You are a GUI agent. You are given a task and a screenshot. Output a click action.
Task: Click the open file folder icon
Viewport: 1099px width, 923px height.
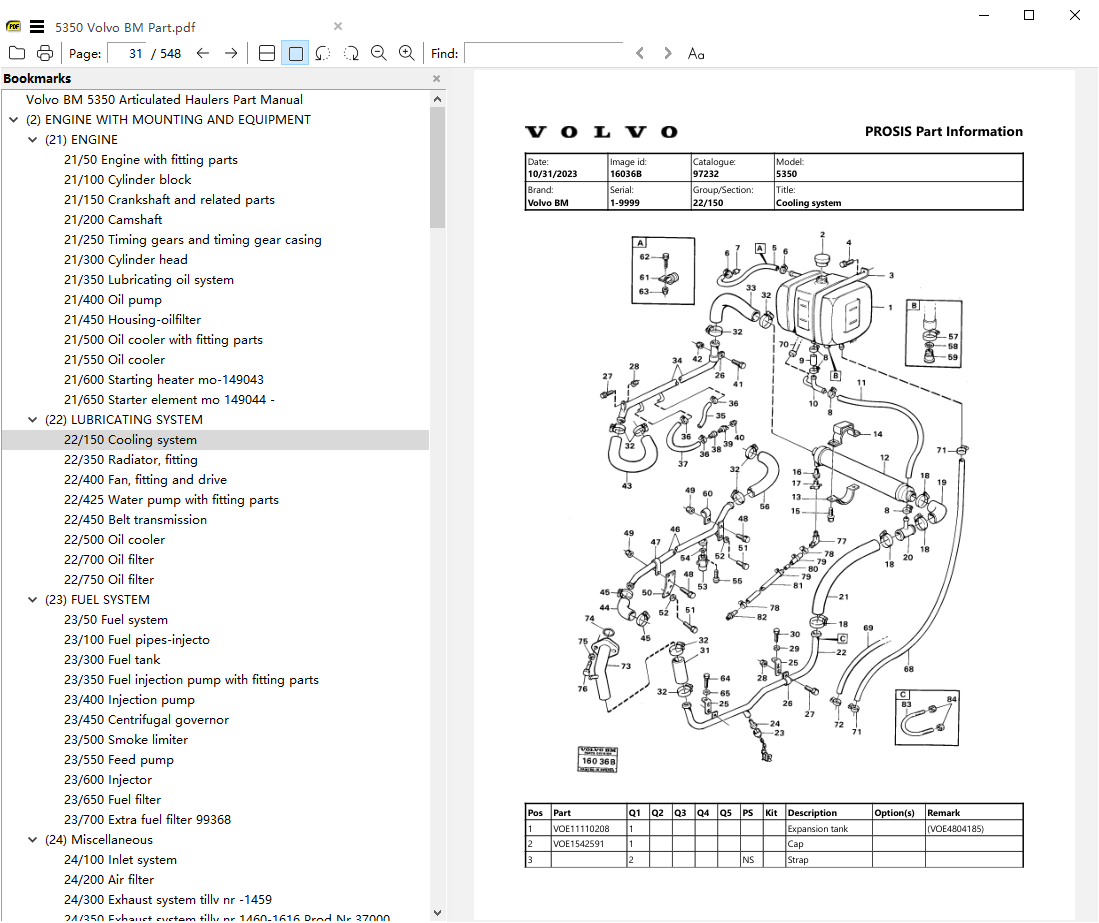click(17, 53)
